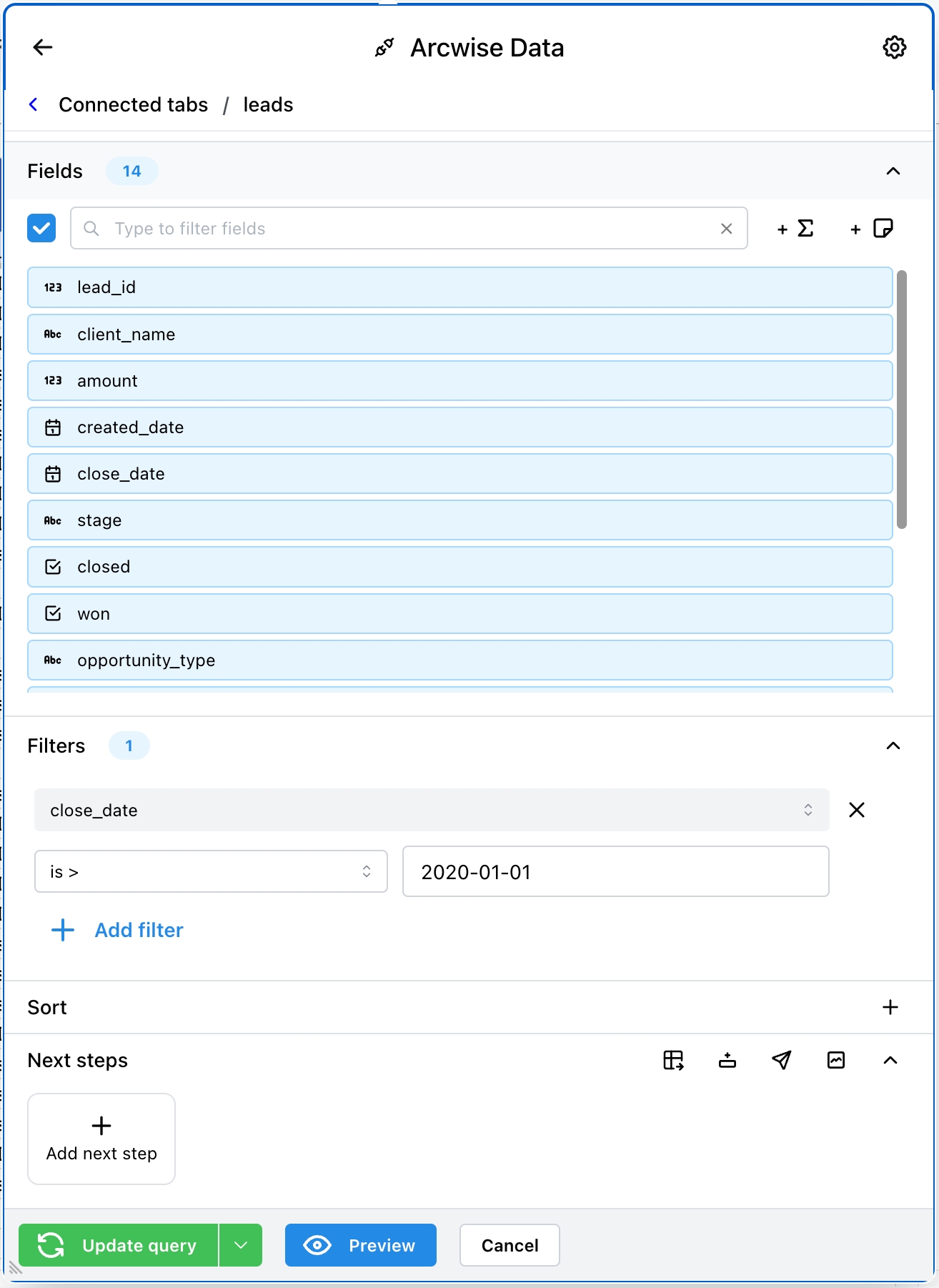Image resolution: width=939 pixels, height=1288 pixels.
Task: Click the fields list scrollbar
Action: pyautogui.click(x=902, y=399)
